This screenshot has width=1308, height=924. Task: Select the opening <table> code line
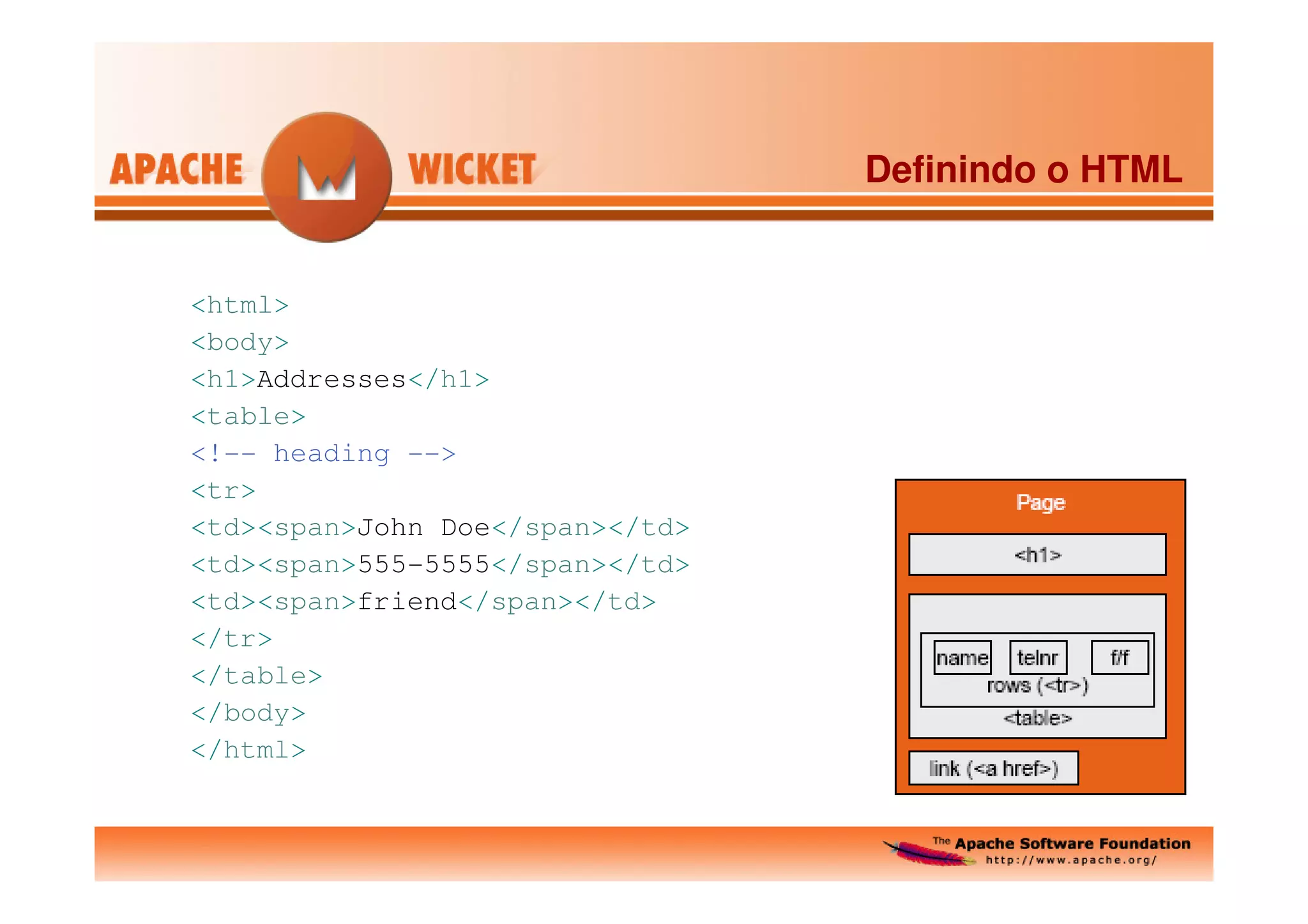pyautogui.click(x=248, y=416)
